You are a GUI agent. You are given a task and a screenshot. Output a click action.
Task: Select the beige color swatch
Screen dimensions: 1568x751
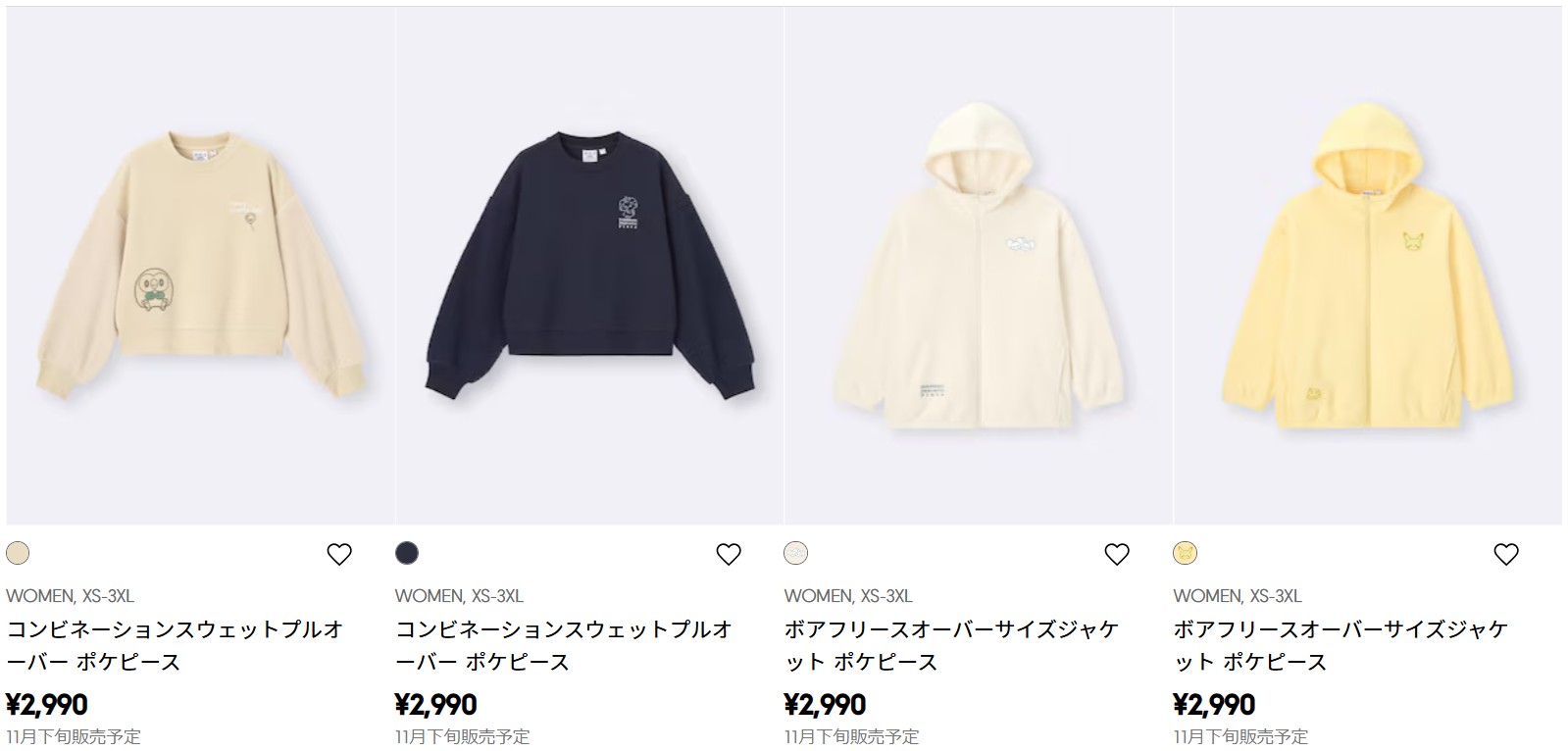(18, 553)
